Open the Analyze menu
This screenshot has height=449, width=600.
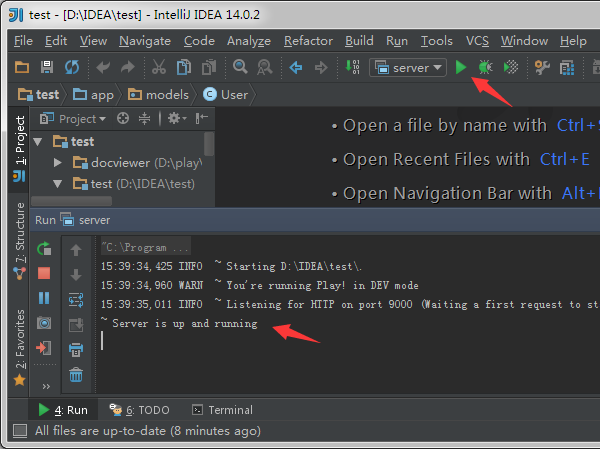(249, 41)
